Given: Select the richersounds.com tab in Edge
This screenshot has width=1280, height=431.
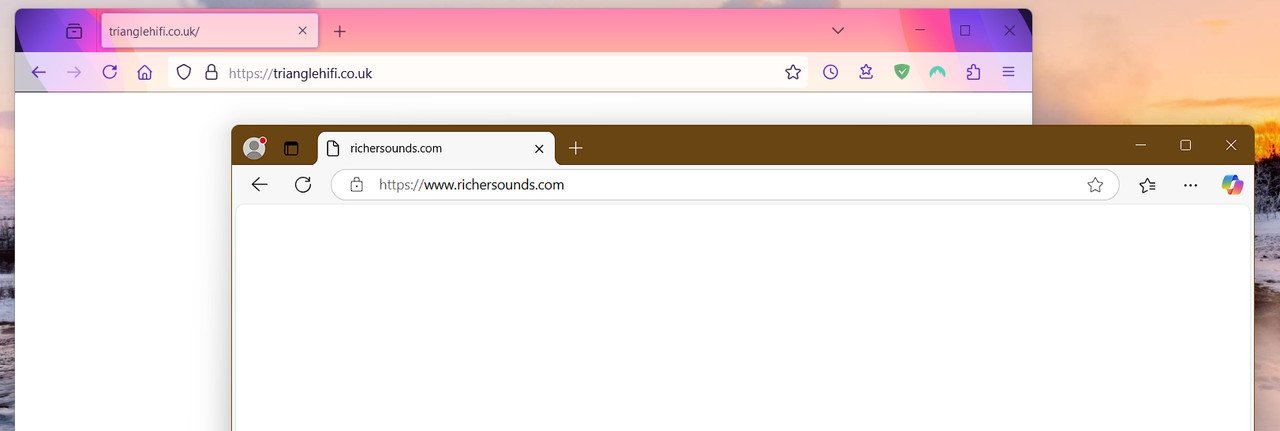Looking at the screenshot, I should tap(436, 148).
